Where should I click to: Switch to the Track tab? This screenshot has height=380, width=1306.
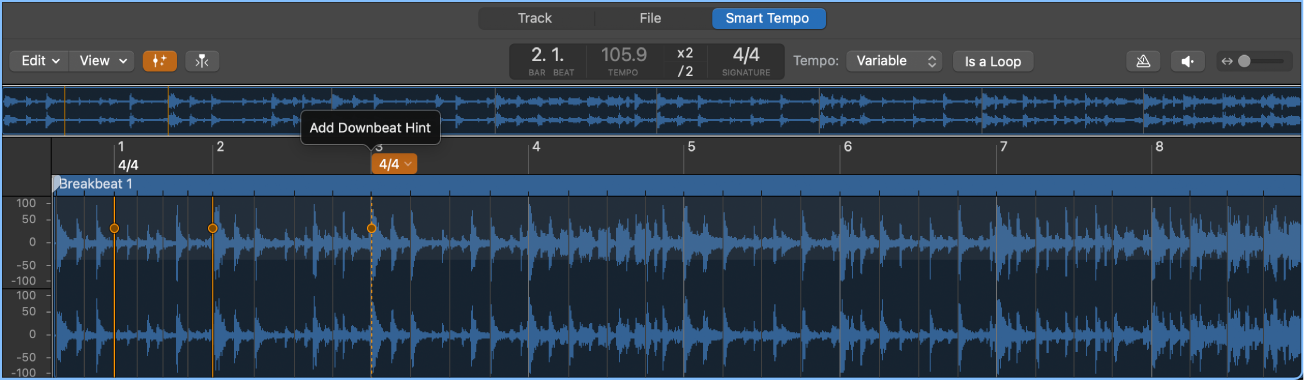(534, 18)
